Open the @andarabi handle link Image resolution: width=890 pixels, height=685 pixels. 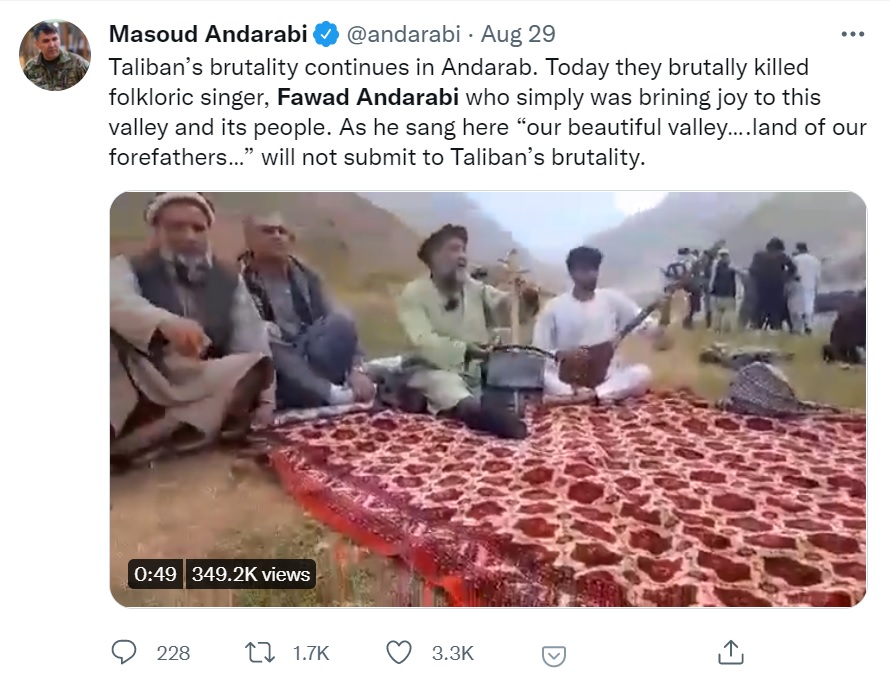[x=403, y=35]
